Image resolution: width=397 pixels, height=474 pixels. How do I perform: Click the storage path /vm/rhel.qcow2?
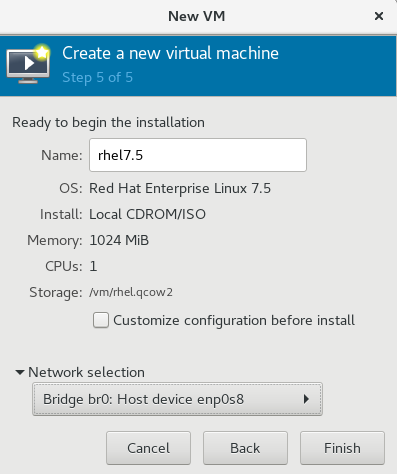tap(131, 292)
